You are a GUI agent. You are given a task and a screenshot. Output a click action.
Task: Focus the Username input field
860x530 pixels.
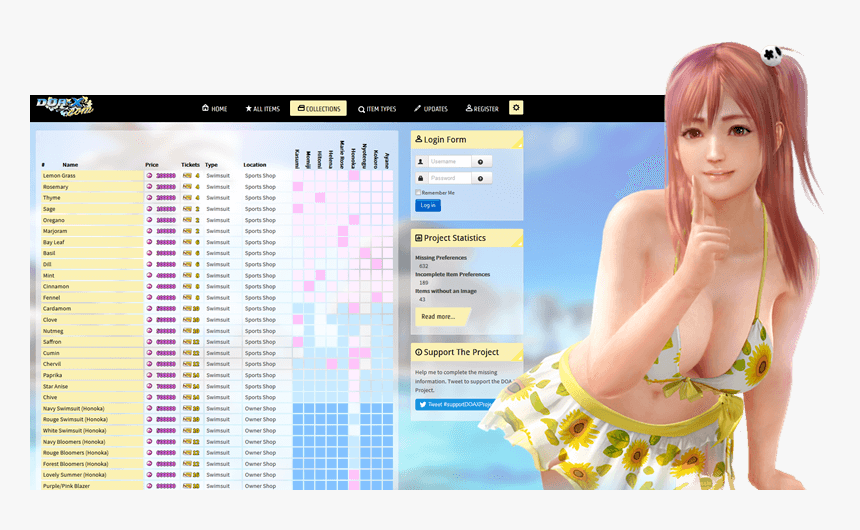pyautogui.click(x=450, y=161)
